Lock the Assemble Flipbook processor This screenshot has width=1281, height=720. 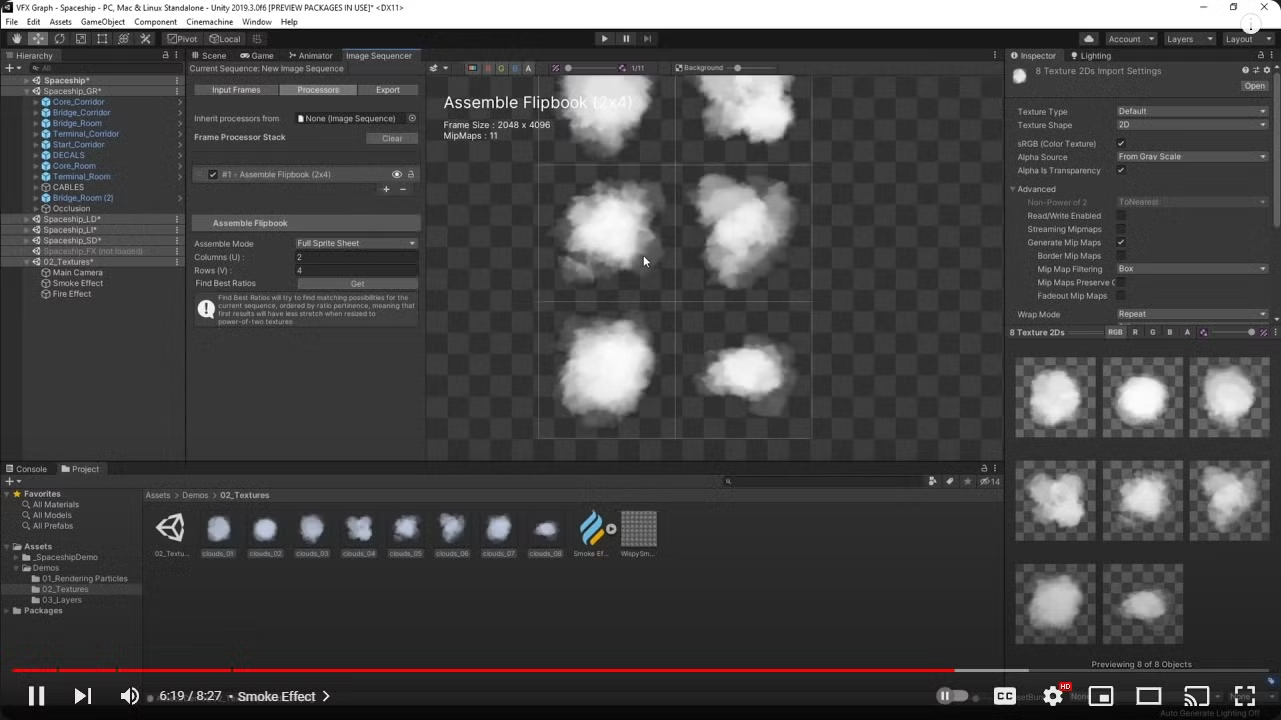coord(411,175)
